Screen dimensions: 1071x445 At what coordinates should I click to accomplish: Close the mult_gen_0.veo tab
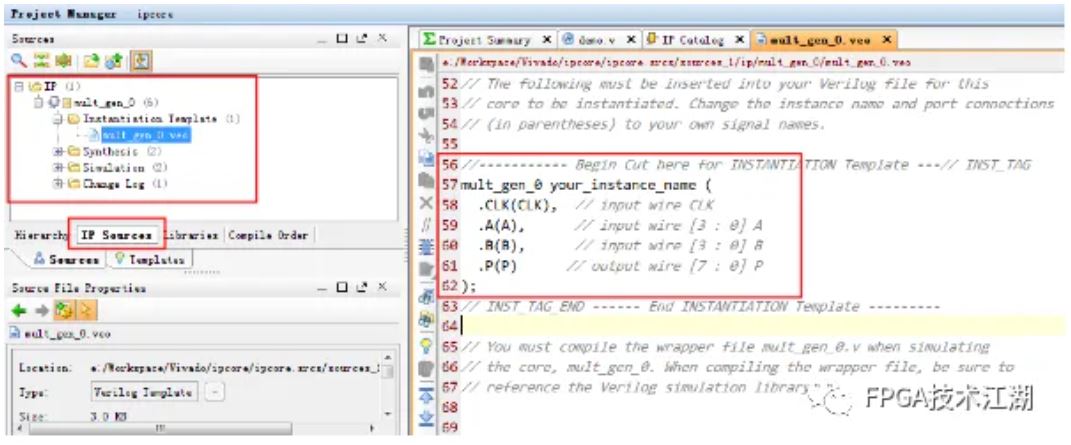tap(887, 40)
